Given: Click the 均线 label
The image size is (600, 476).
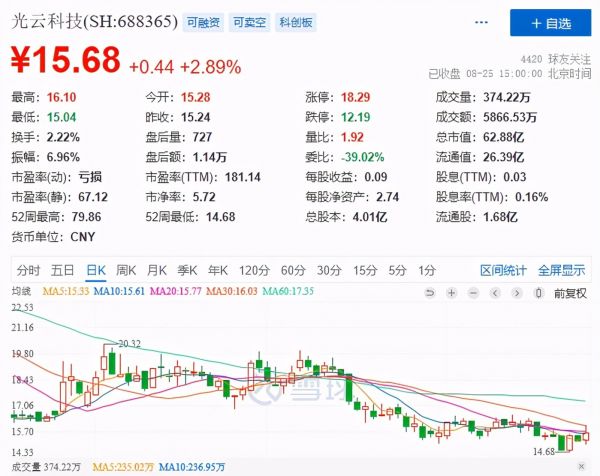Looking at the screenshot, I should click(21, 291).
